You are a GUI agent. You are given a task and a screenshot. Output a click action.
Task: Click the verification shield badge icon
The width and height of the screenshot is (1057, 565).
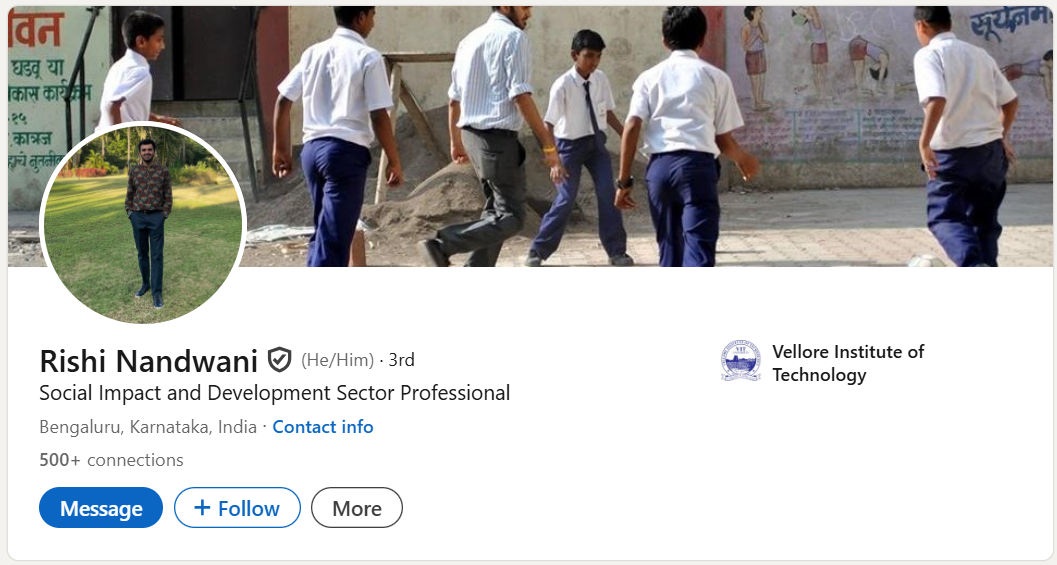[280, 360]
